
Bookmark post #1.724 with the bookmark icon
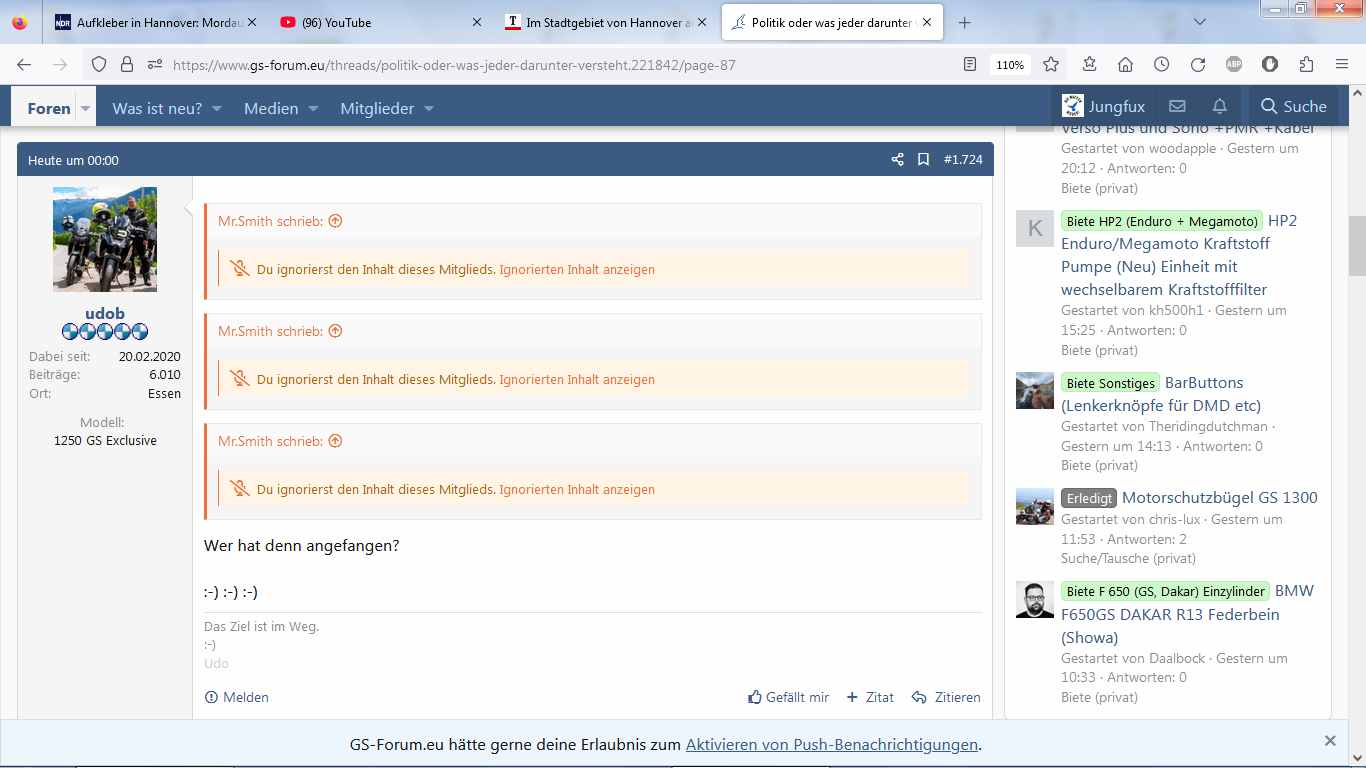point(923,160)
